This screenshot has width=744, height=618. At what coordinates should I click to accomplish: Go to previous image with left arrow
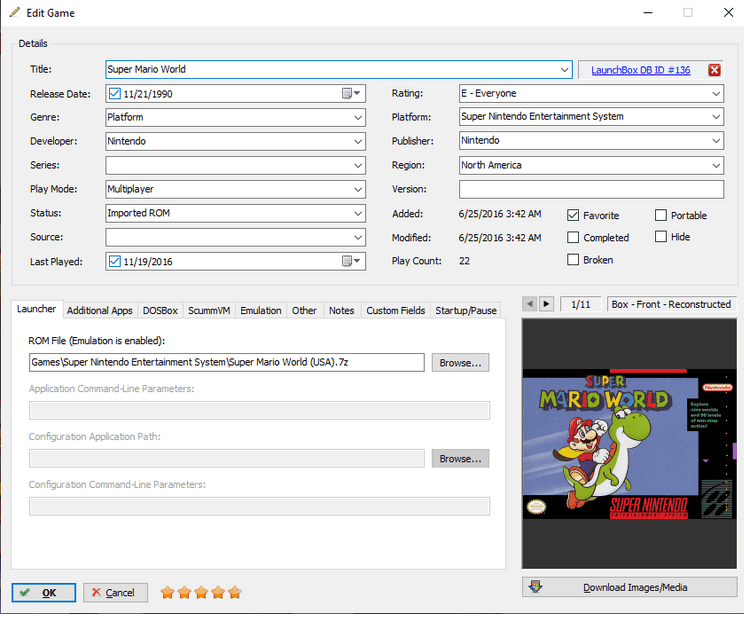click(x=530, y=304)
